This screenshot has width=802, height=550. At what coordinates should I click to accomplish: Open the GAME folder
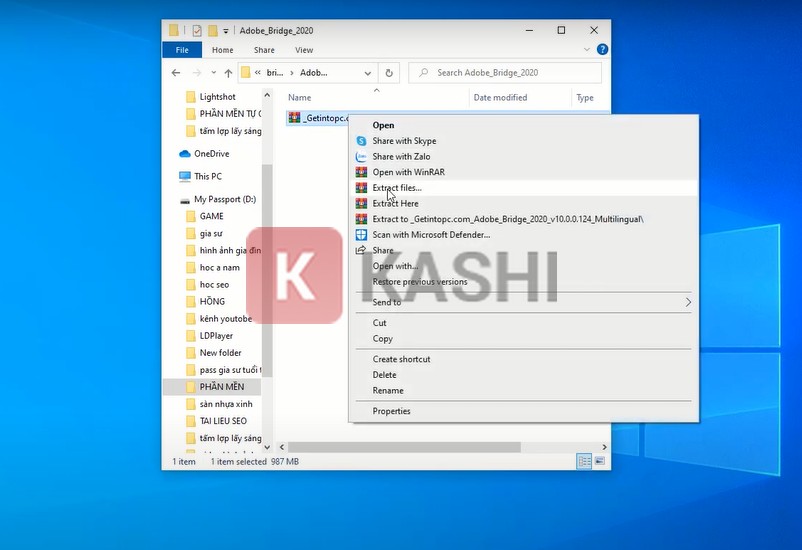pyautogui.click(x=212, y=216)
